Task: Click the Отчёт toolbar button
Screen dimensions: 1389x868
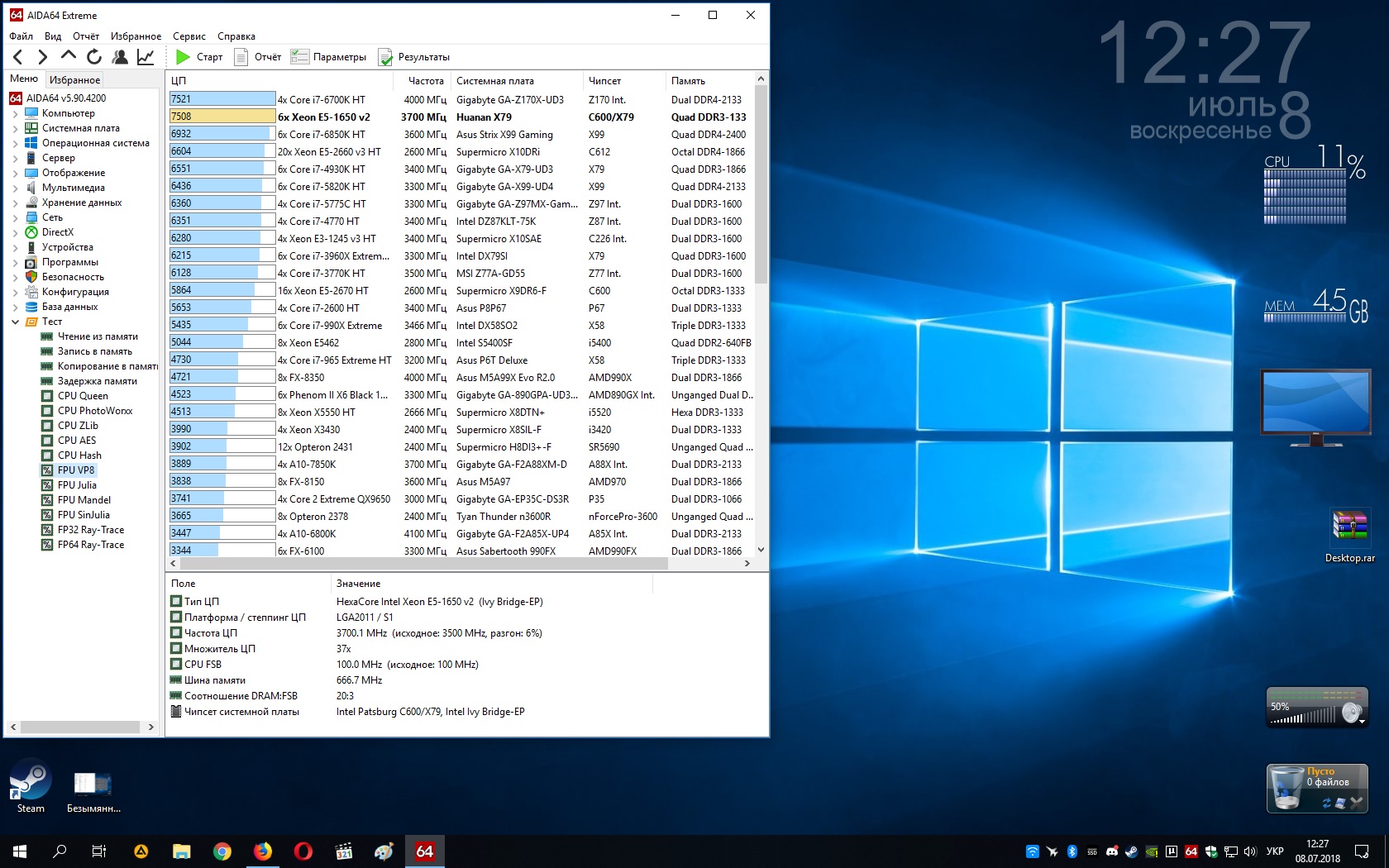Action: 258,57
